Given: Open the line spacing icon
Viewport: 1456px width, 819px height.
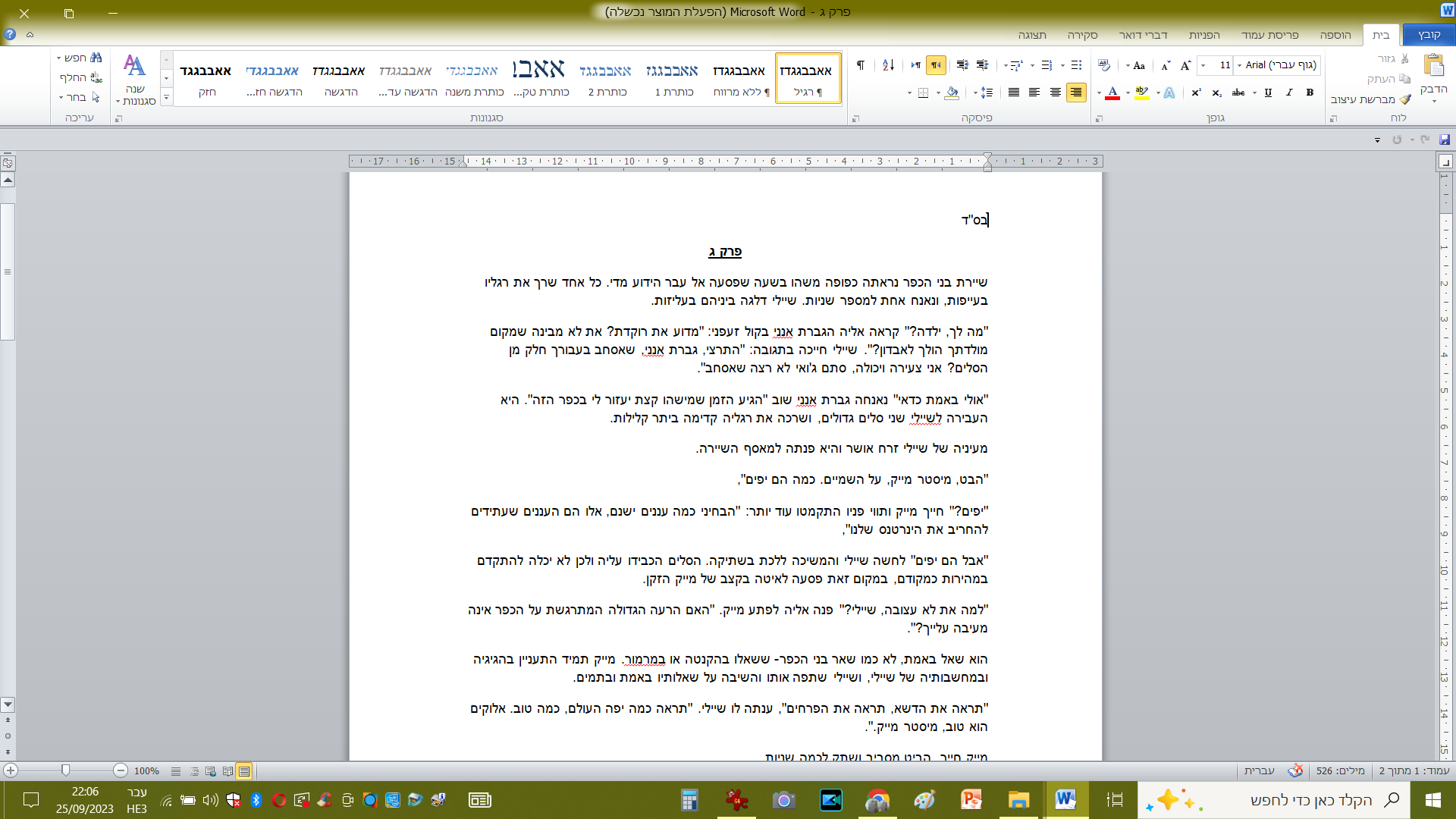Looking at the screenshot, I should 986,93.
